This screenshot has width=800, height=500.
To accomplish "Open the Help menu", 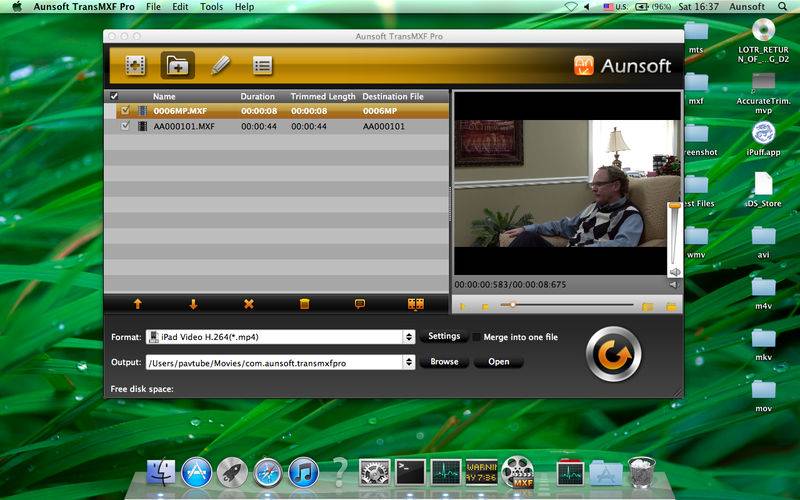I will pos(244,7).
